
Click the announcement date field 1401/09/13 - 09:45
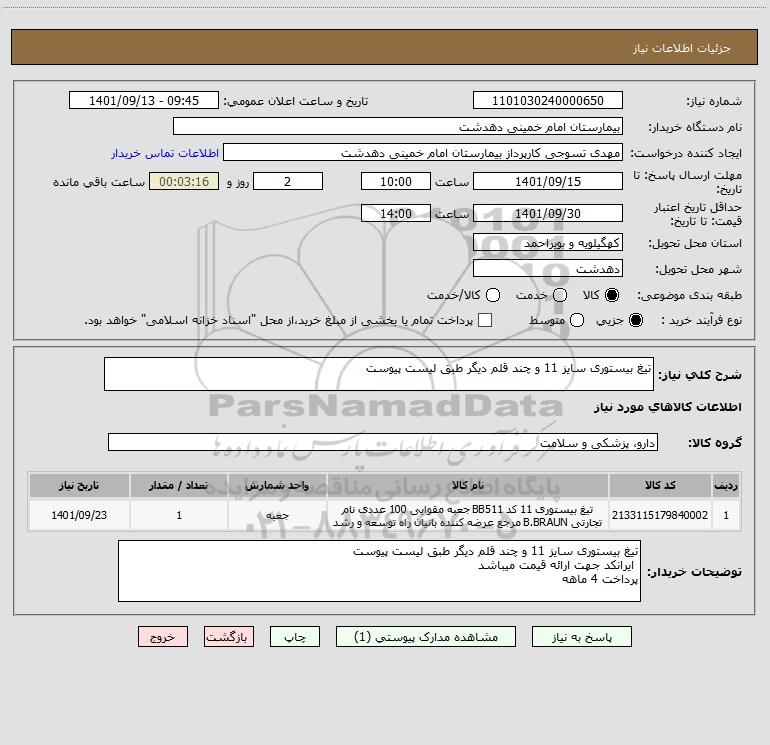(x=144, y=101)
